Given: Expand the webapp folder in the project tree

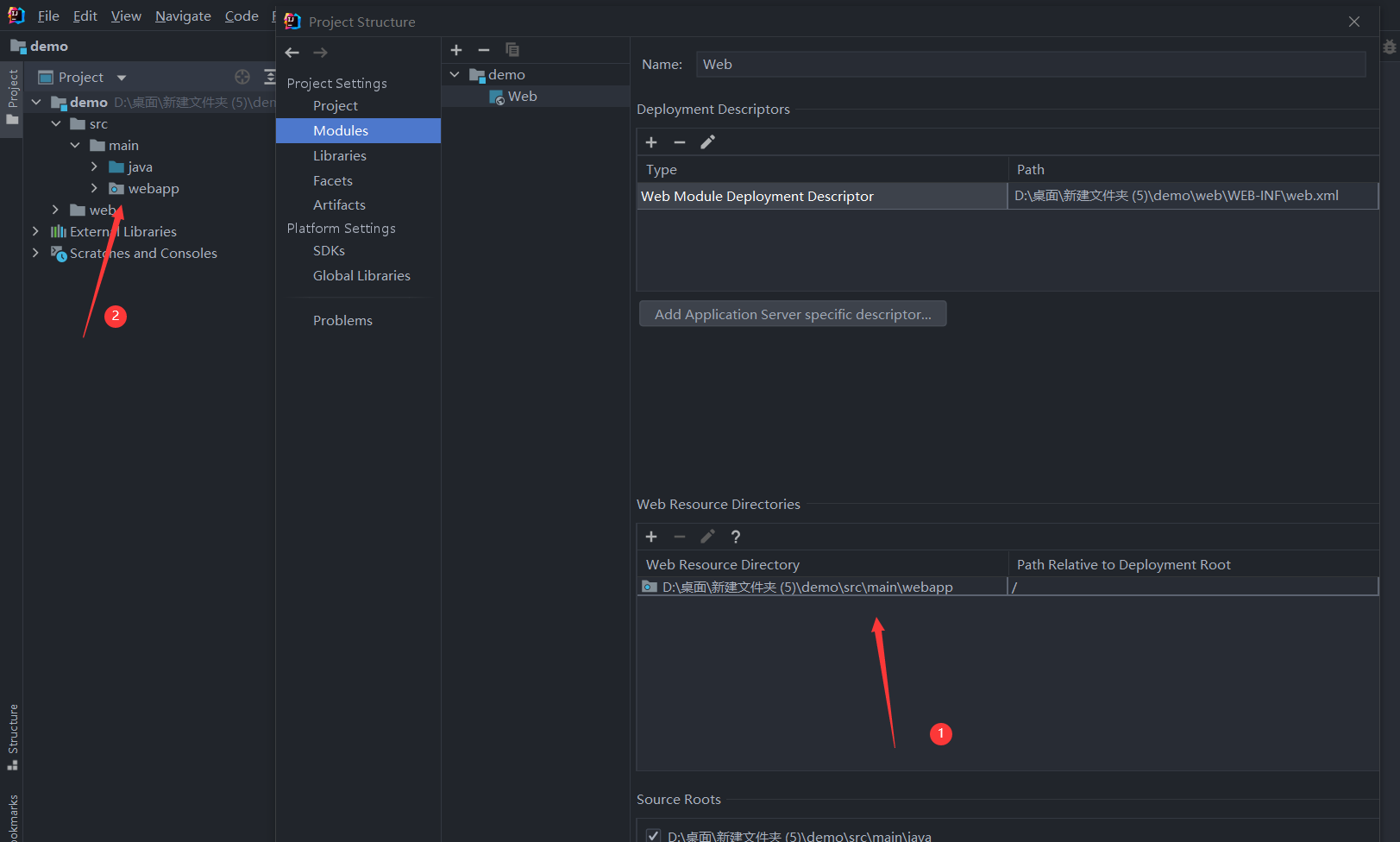Looking at the screenshot, I should [x=94, y=188].
